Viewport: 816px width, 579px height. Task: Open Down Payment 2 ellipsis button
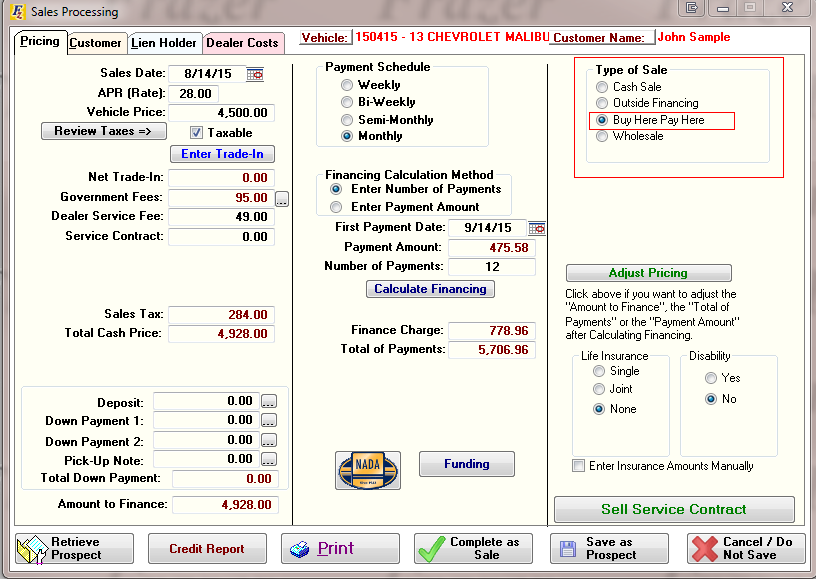tap(269, 441)
